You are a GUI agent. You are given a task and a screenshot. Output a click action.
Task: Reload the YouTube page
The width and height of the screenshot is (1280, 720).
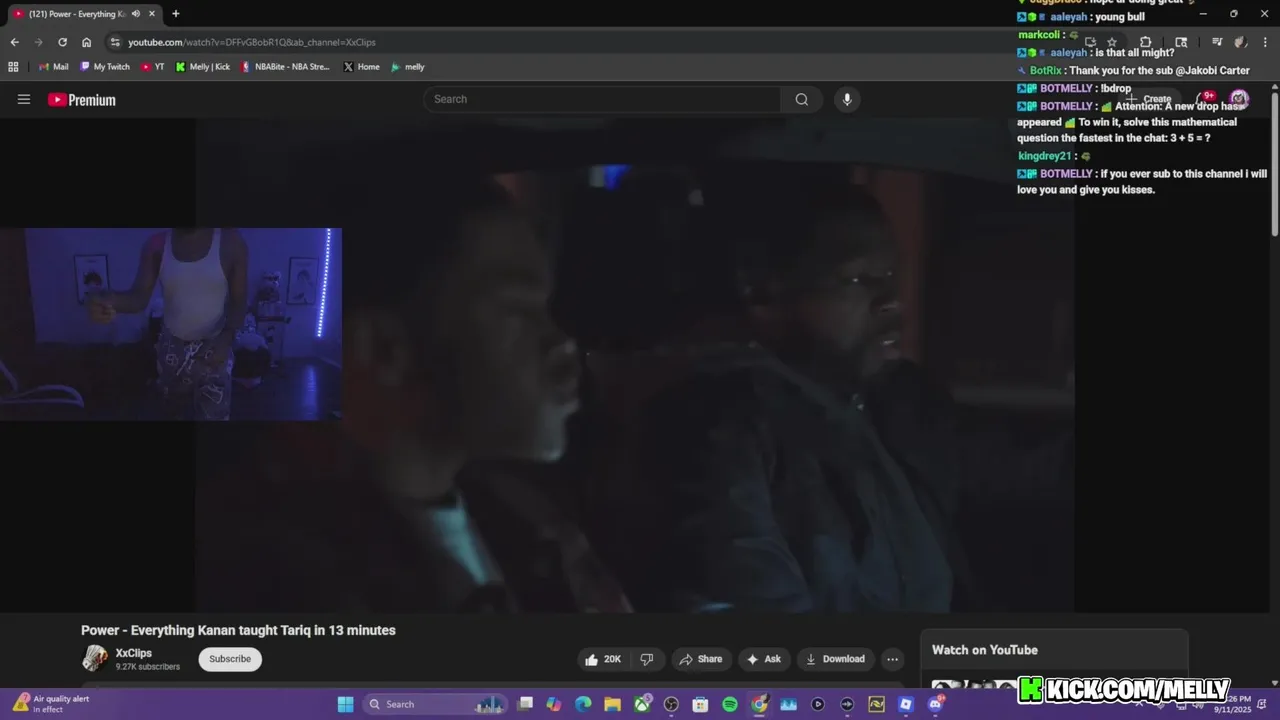click(62, 42)
